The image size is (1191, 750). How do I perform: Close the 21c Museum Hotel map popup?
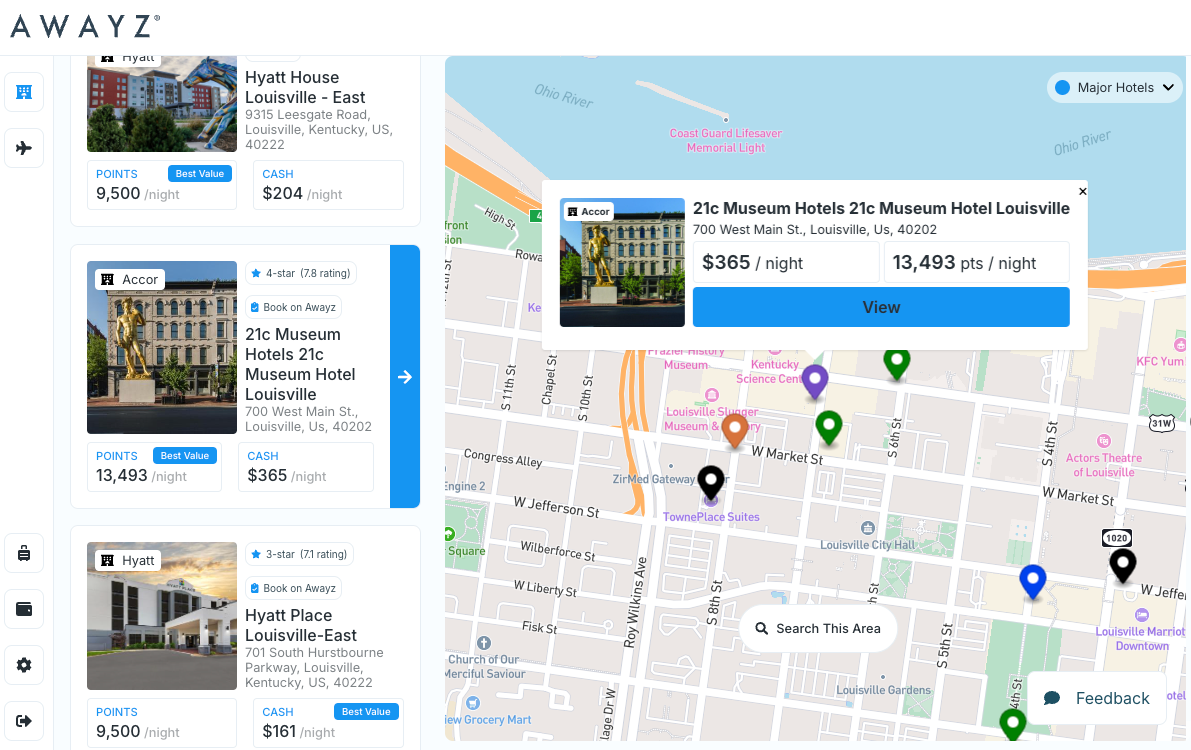(x=1082, y=191)
